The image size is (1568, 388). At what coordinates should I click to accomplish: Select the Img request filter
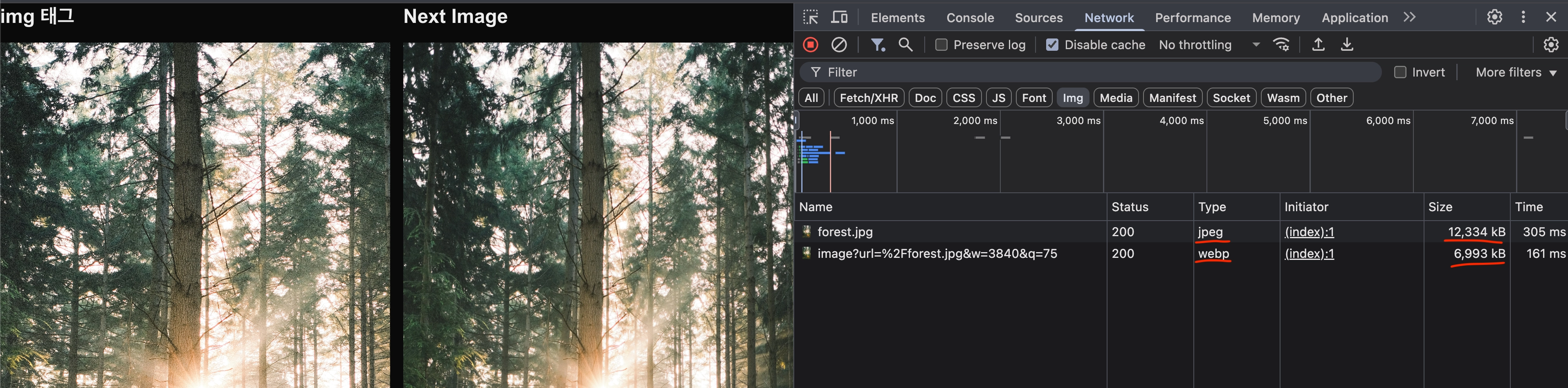pos(1072,97)
